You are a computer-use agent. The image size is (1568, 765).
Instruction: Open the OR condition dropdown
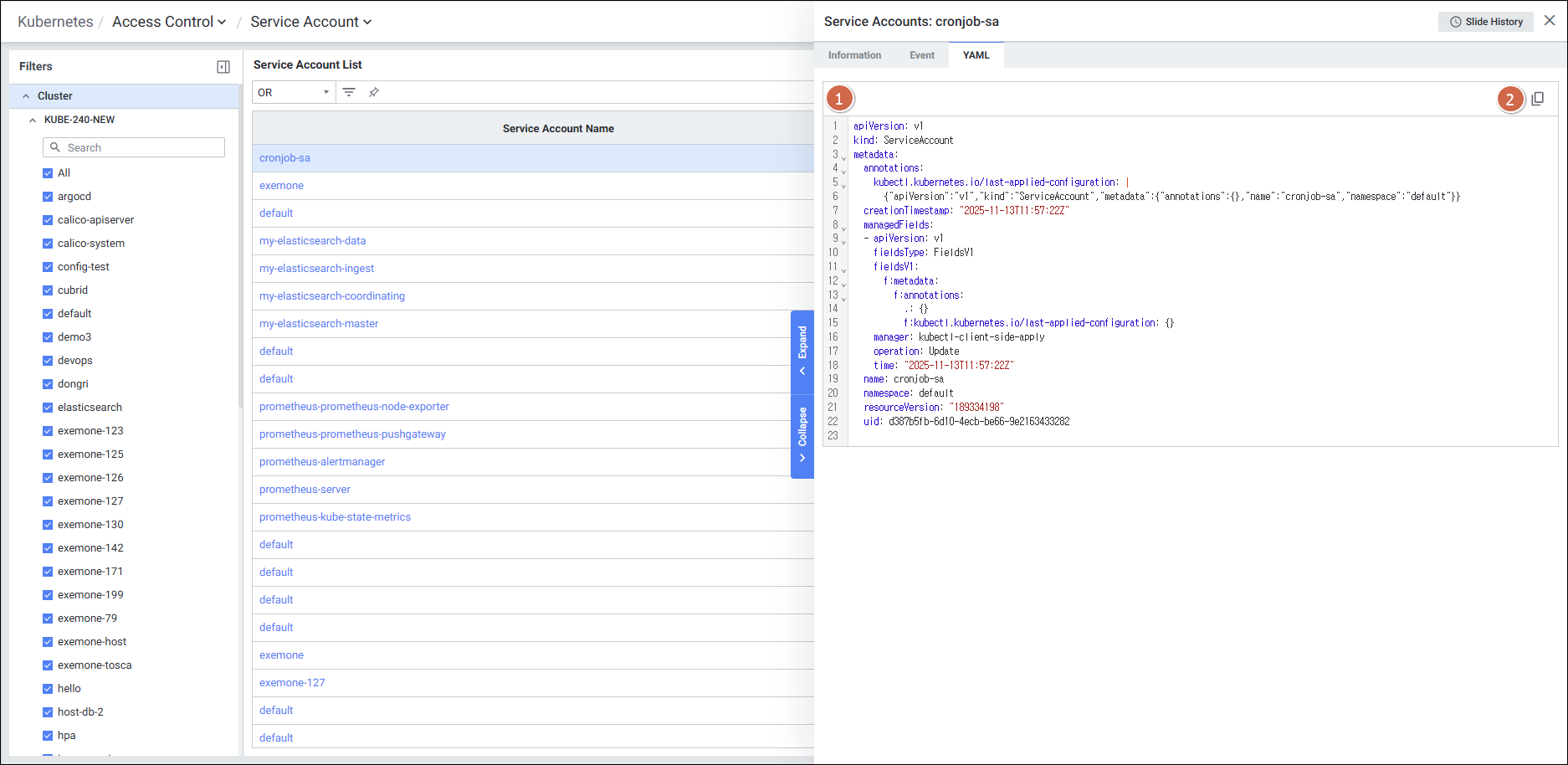pyautogui.click(x=293, y=92)
